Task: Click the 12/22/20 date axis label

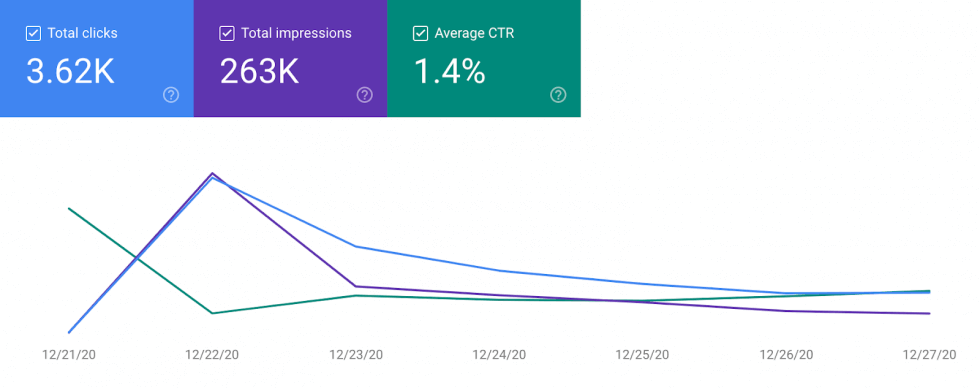Action: pos(212,355)
